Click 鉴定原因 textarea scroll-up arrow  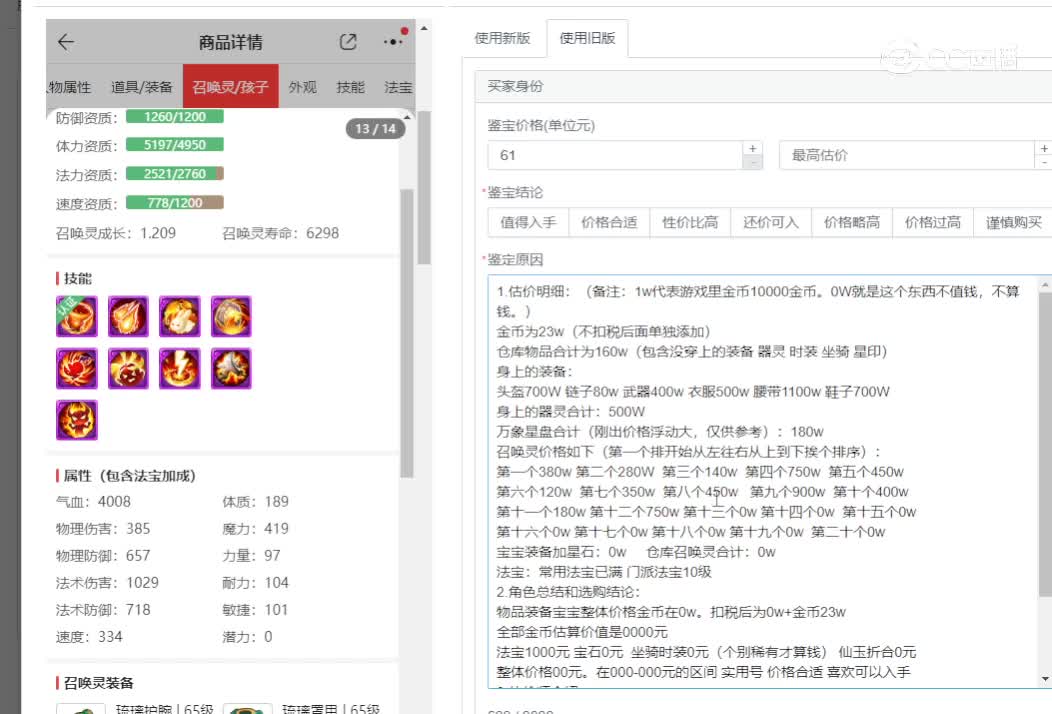click(1045, 286)
